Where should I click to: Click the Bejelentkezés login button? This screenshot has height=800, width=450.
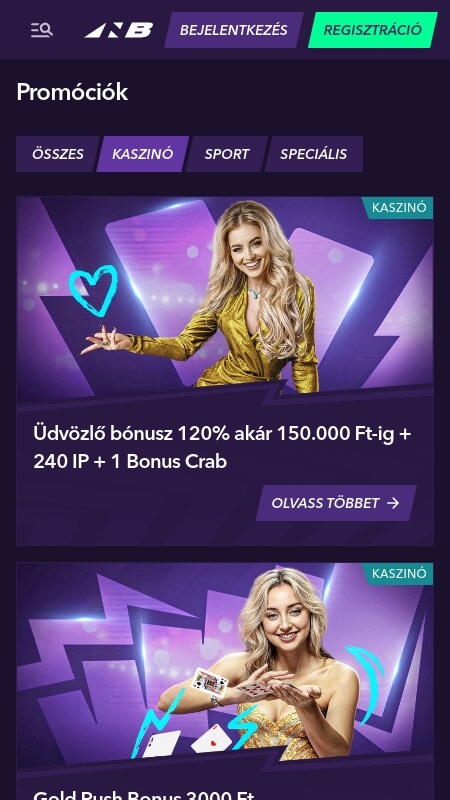[x=234, y=30]
